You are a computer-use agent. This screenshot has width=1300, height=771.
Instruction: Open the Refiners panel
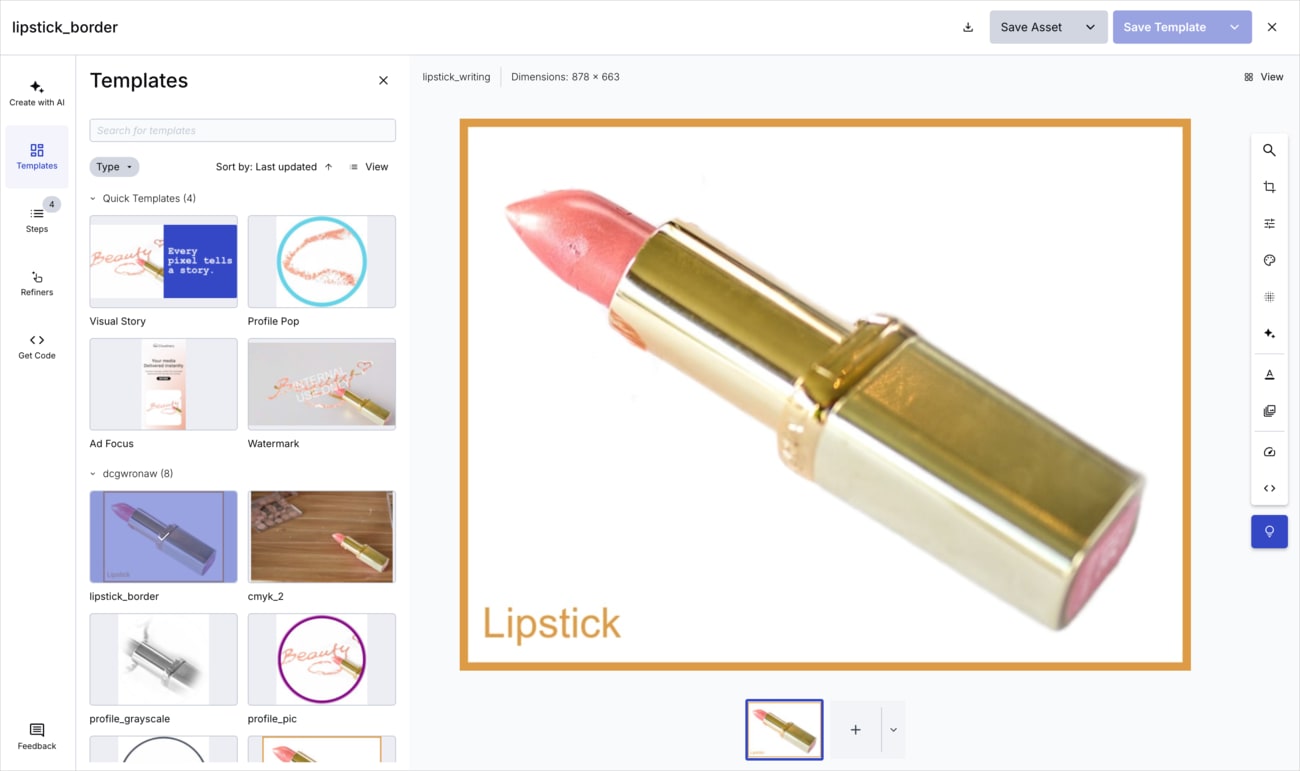(x=37, y=283)
